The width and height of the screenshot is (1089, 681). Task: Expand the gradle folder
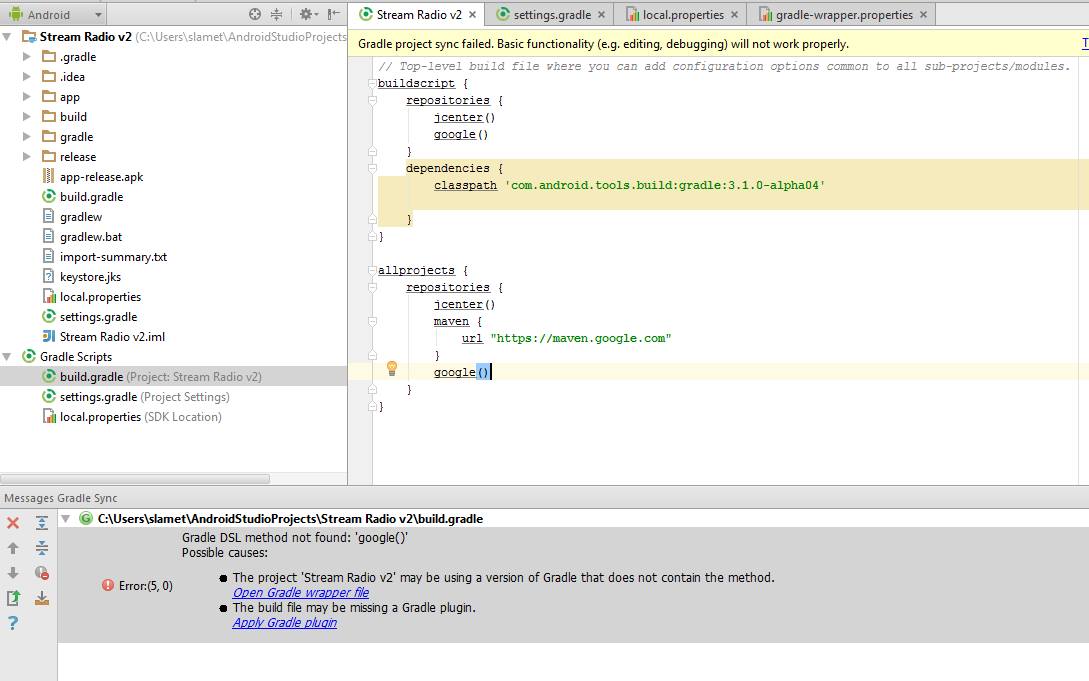(27, 137)
